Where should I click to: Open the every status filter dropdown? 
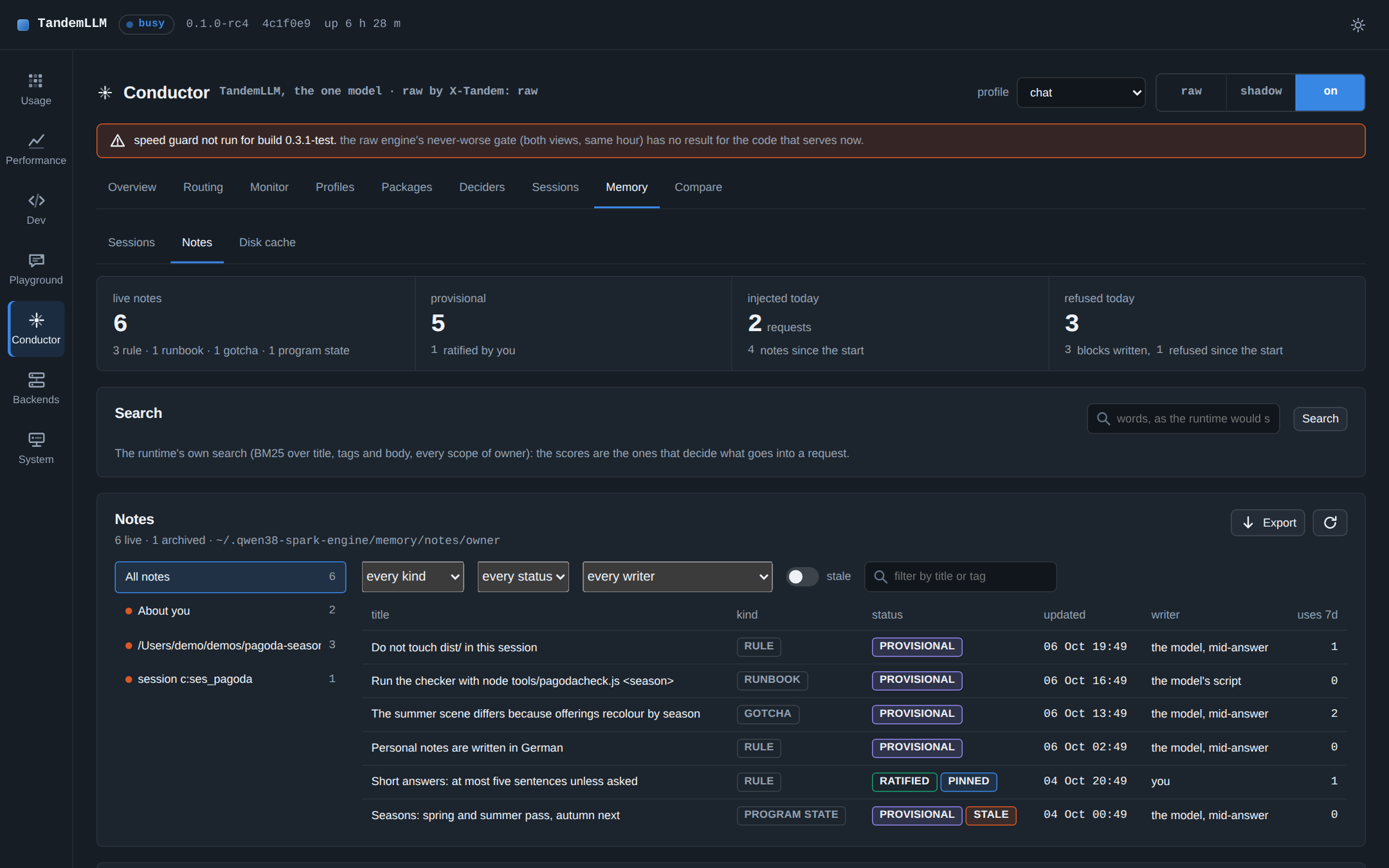click(523, 577)
